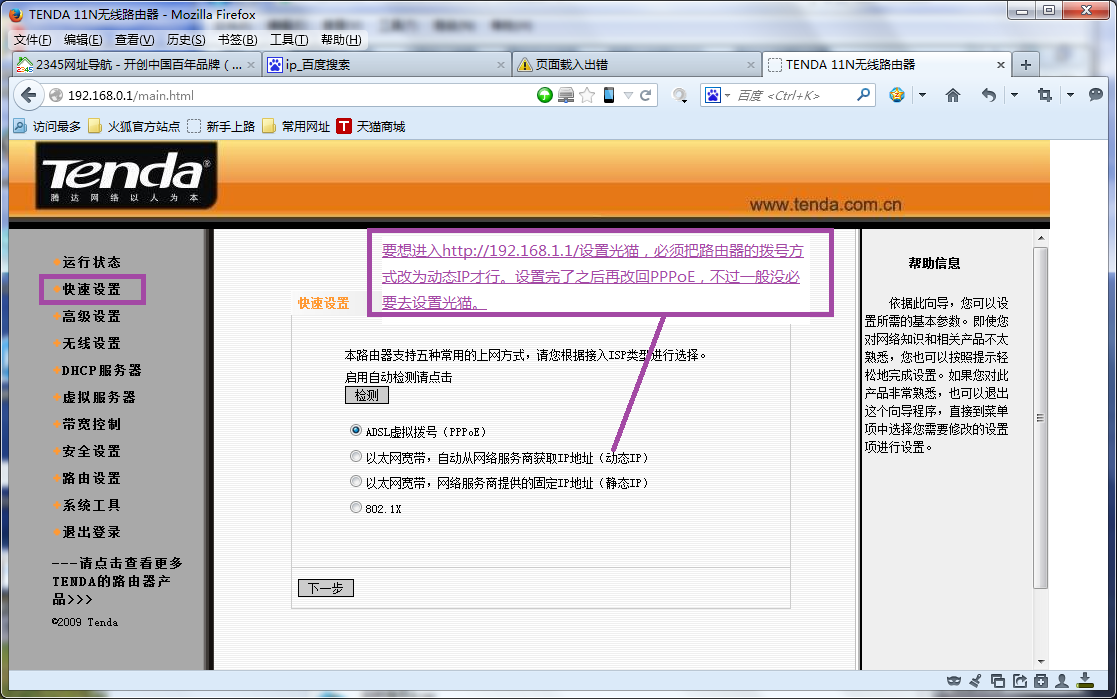Image resolution: width=1117 pixels, height=699 pixels.
Task: Click the private browsing mask icon
Action: (954, 682)
